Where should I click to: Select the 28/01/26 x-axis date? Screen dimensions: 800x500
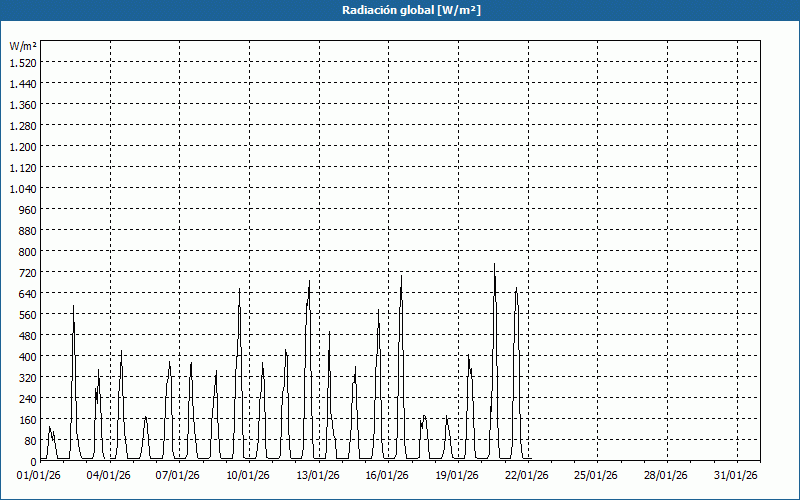pos(667,475)
